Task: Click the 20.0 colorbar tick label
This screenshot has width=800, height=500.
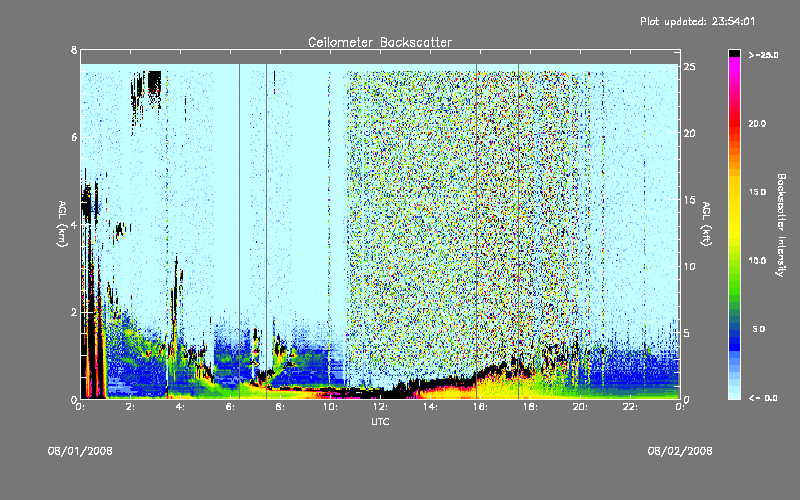Action: pyautogui.click(x=757, y=123)
